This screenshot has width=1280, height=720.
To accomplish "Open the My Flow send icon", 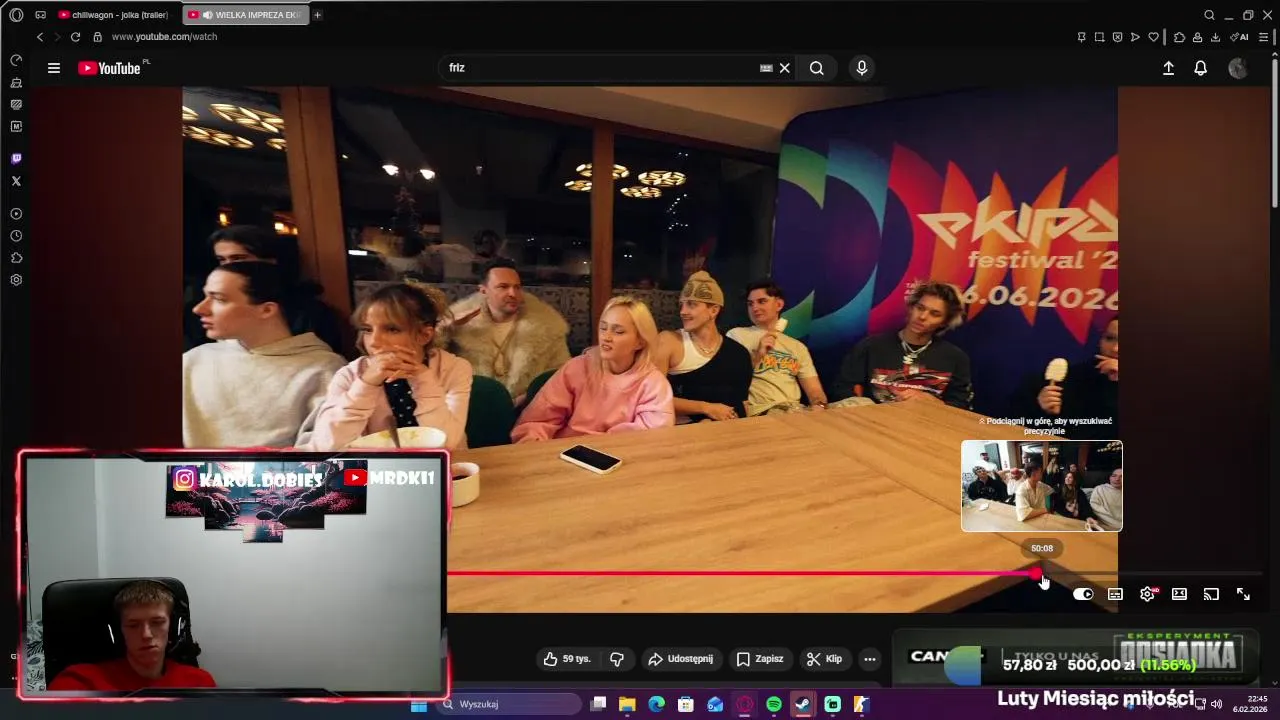I will (1135, 37).
